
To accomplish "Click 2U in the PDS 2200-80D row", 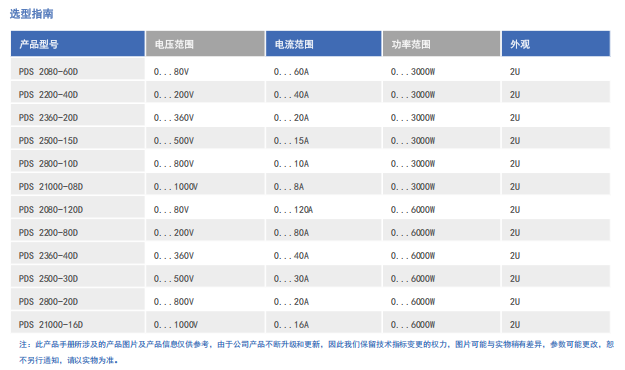I will click(x=515, y=233).
